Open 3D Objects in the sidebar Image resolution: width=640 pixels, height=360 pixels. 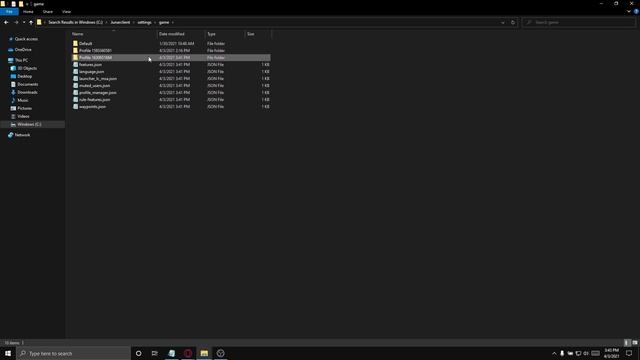point(27,69)
